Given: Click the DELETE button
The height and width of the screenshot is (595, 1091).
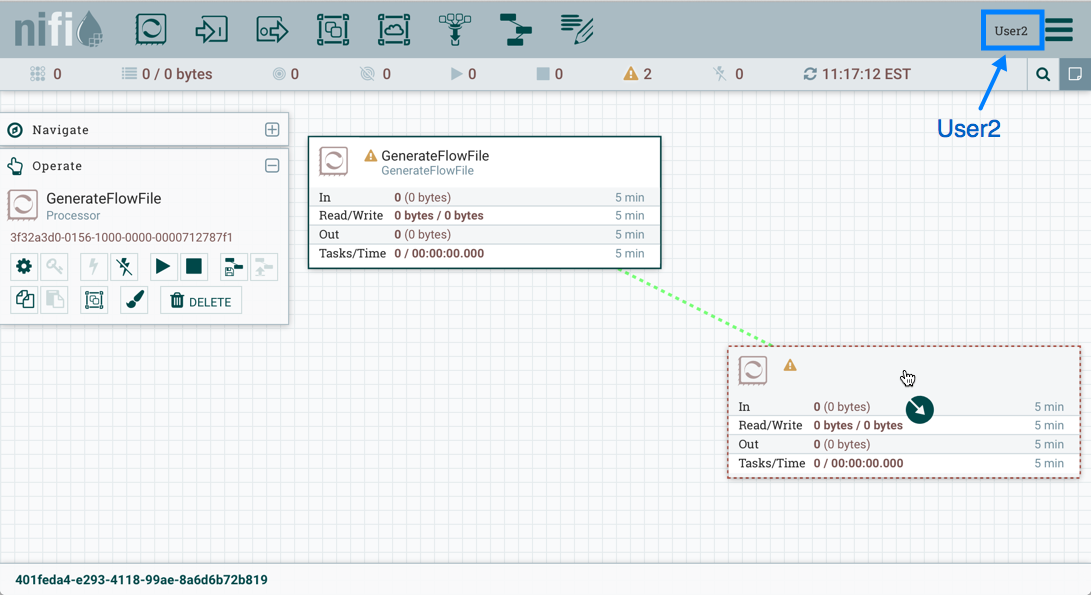Looking at the screenshot, I should pos(201,301).
